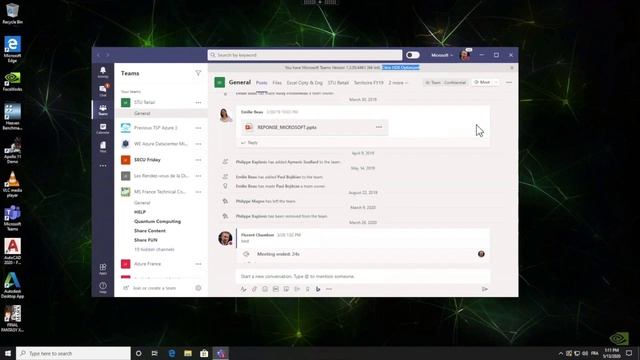640x360 pixels.
Task: Click the Format text icon in compose toolbar
Action: 243,289
